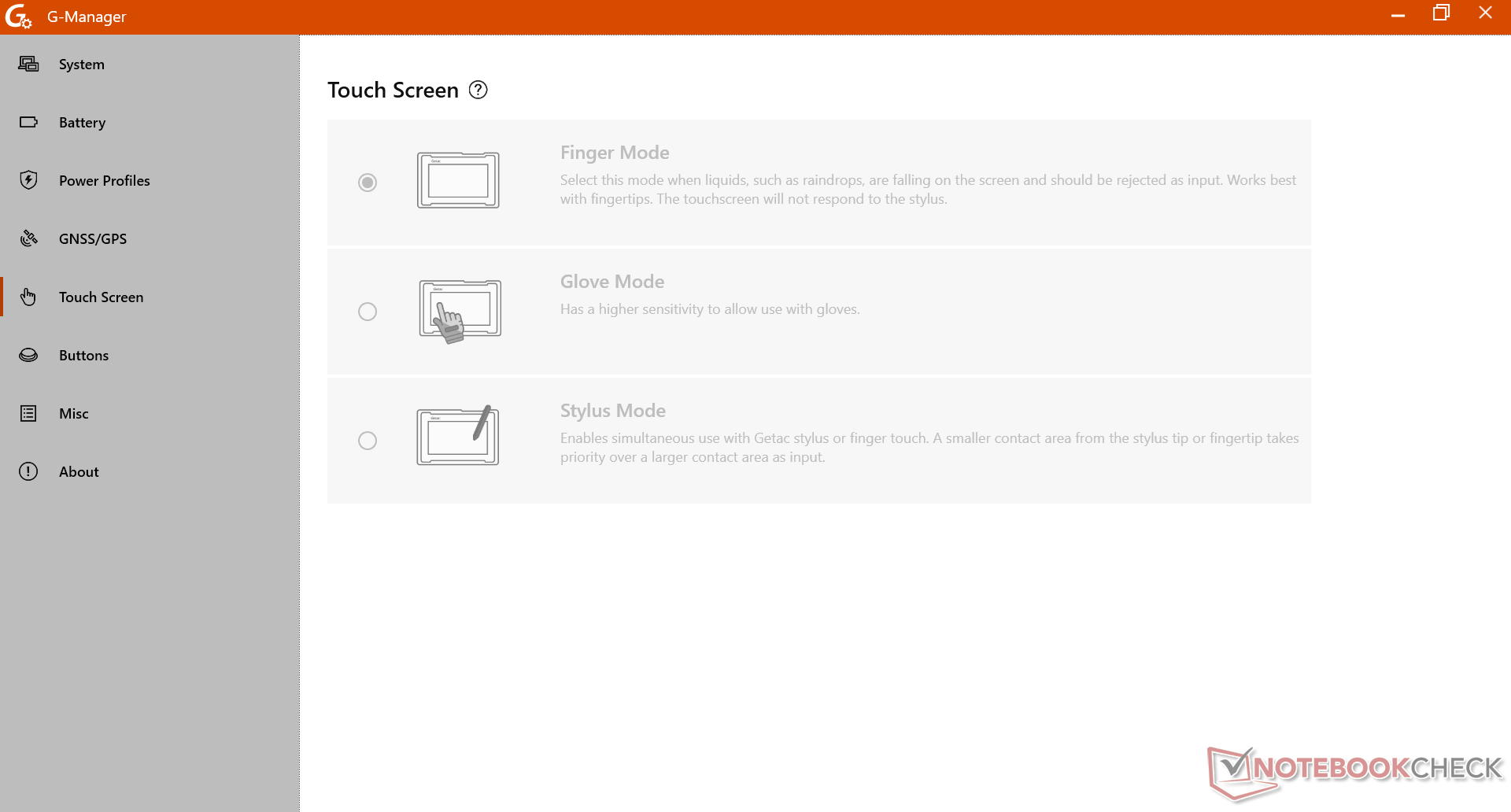The width and height of the screenshot is (1511, 812).
Task: Click the Glove Mode tablet illustration
Action: coord(460,311)
